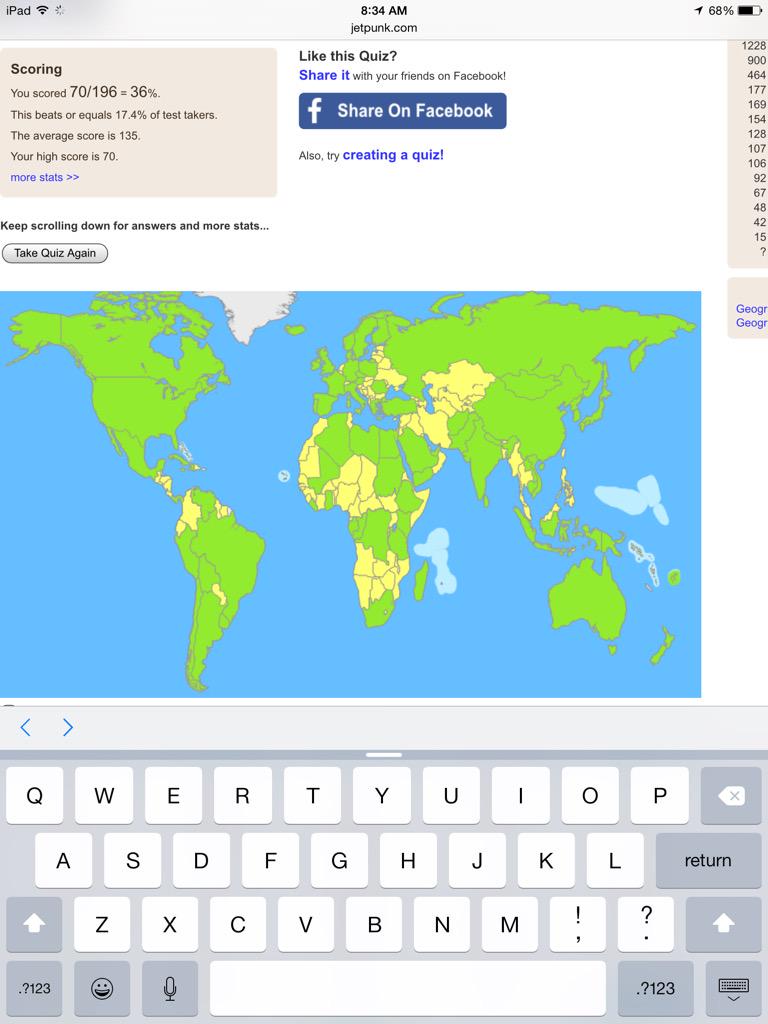The height and width of the screenshot is (1024, 768).
Task: Tap the location services arrow icon
Action: tap(698, 10)
